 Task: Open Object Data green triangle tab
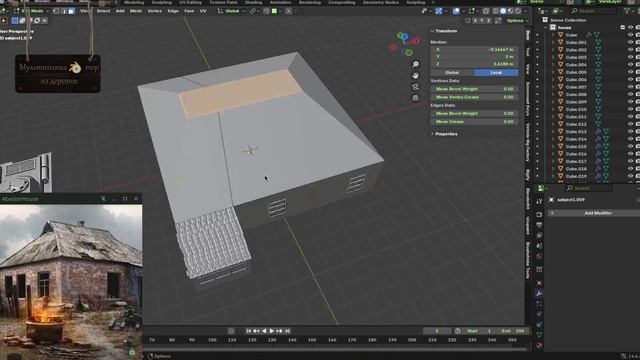coord(539,335)
